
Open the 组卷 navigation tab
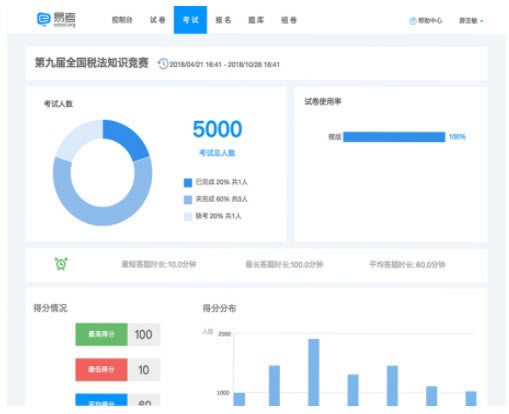[x=289, y=20]
